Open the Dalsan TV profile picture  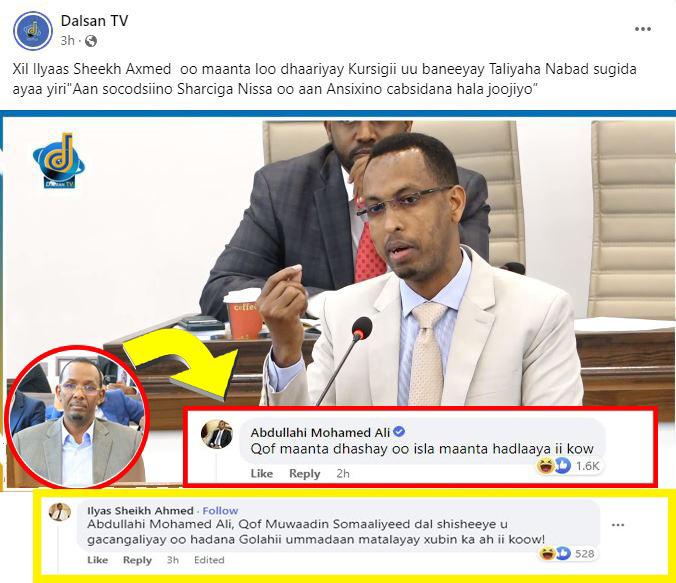tap(33, 31)
